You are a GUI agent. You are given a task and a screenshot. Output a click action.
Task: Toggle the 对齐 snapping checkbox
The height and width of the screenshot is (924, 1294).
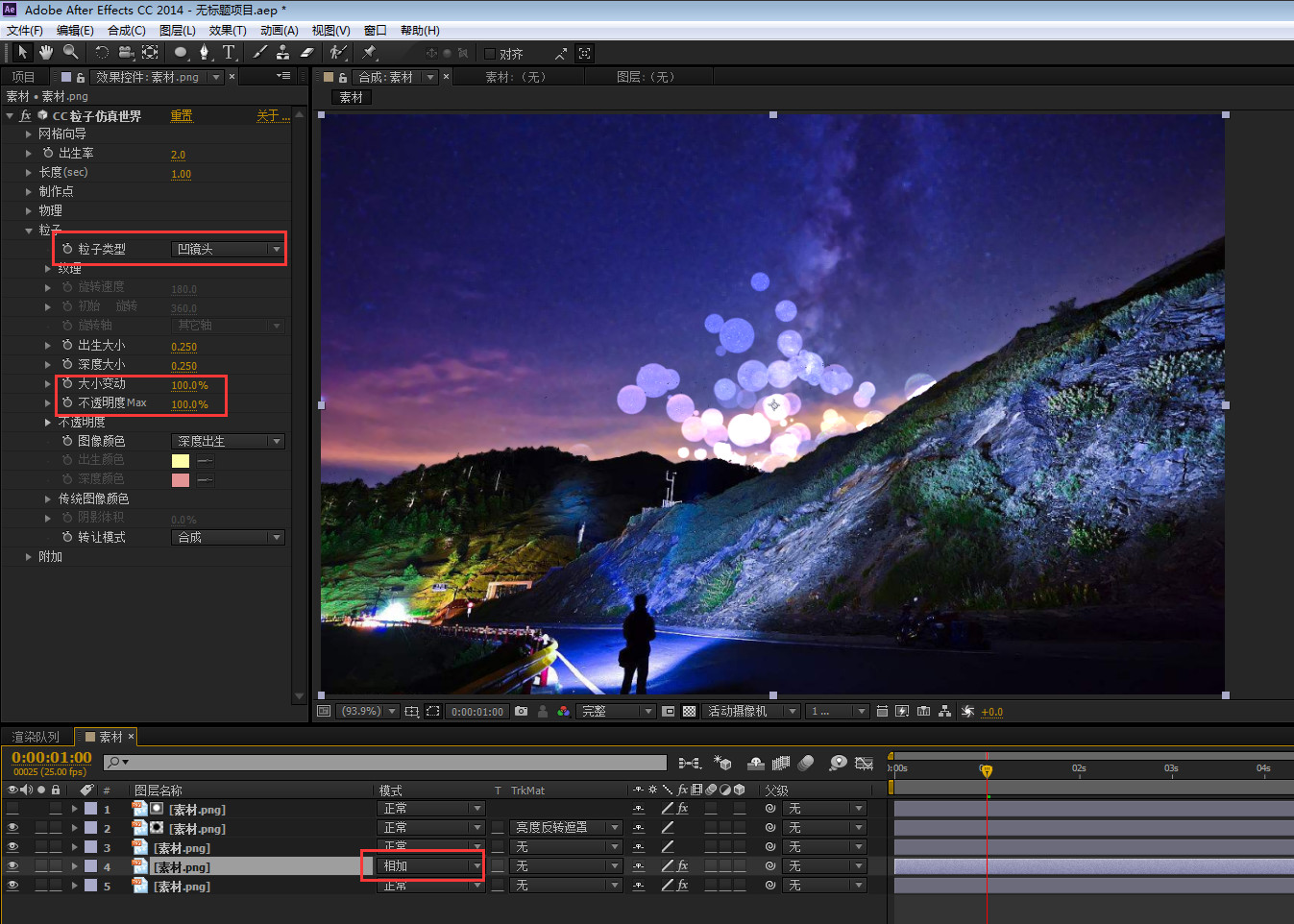point(490,54)
